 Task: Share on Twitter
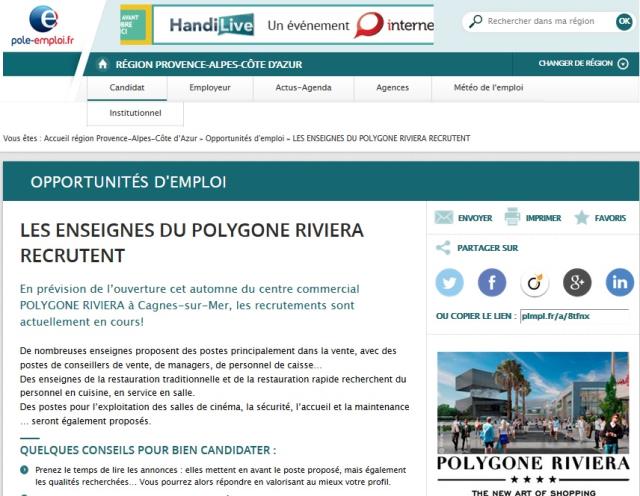point(449,282)
